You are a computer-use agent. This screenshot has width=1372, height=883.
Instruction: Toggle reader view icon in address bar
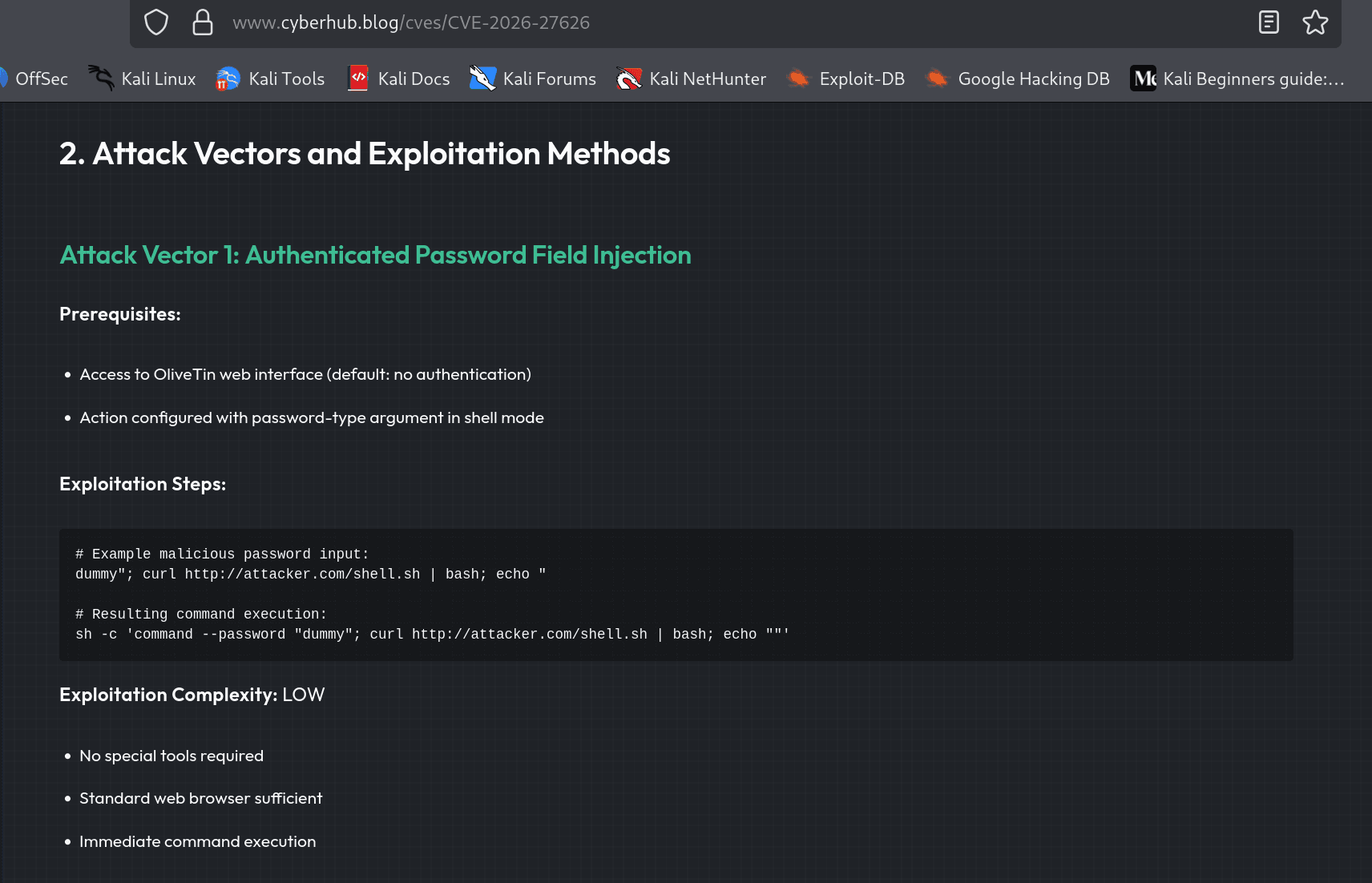1269,22
